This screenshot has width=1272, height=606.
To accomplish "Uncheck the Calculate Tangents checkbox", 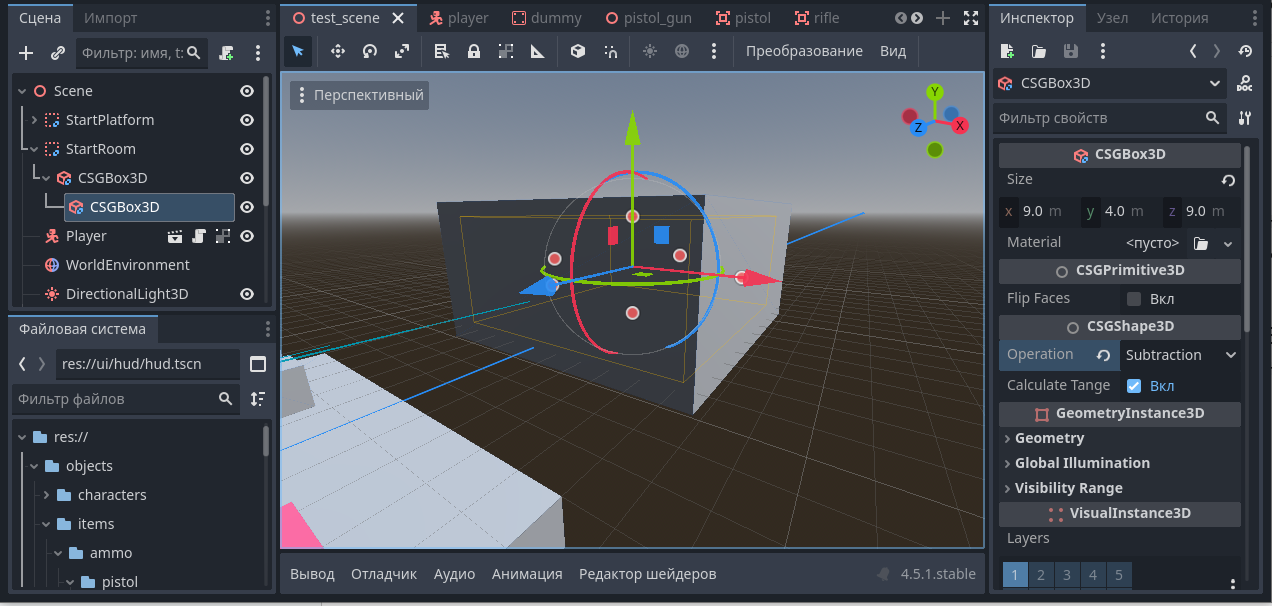I will pyautogui.click(x=1134, y=386).
